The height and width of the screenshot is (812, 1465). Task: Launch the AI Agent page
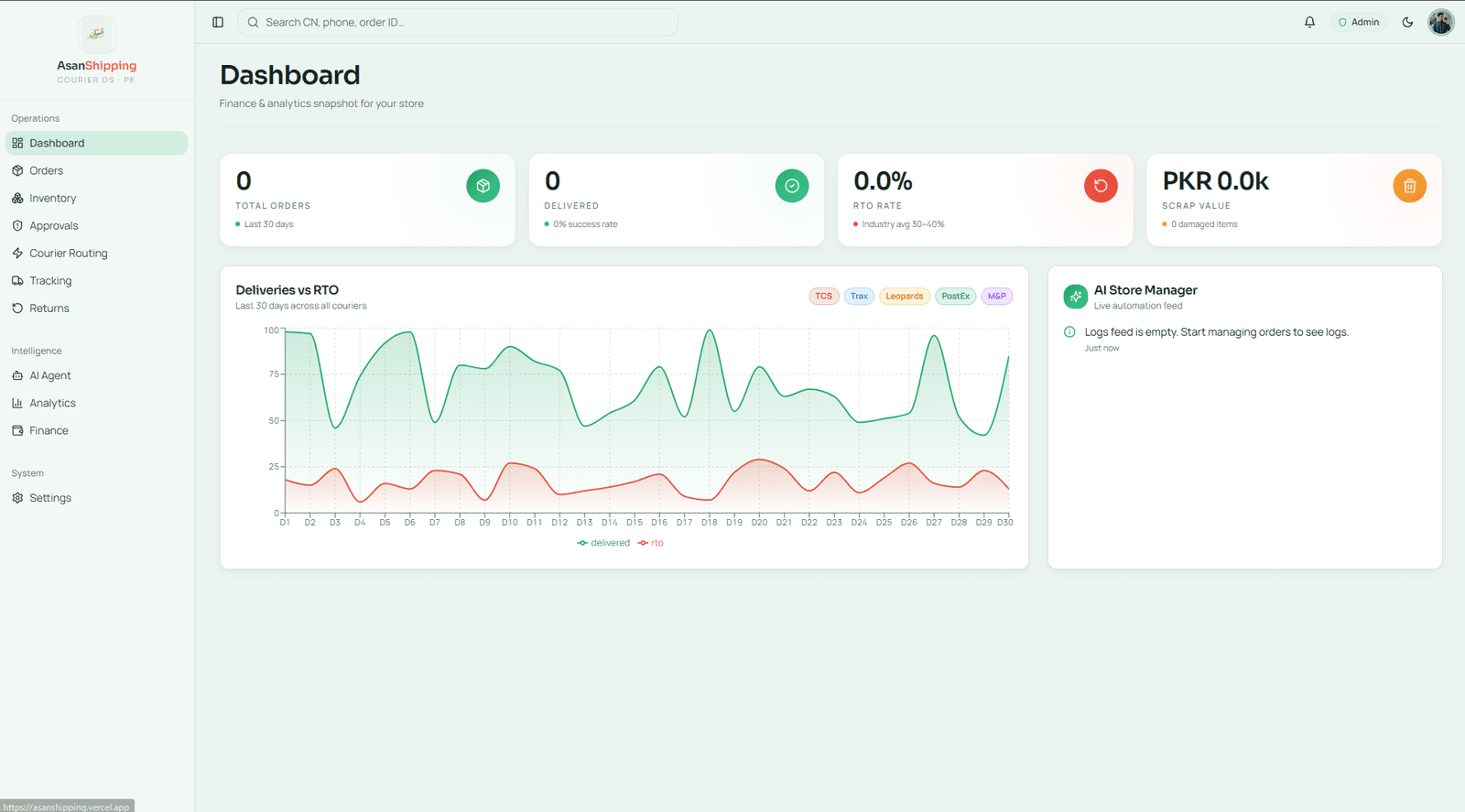click(x=97, y=375)
